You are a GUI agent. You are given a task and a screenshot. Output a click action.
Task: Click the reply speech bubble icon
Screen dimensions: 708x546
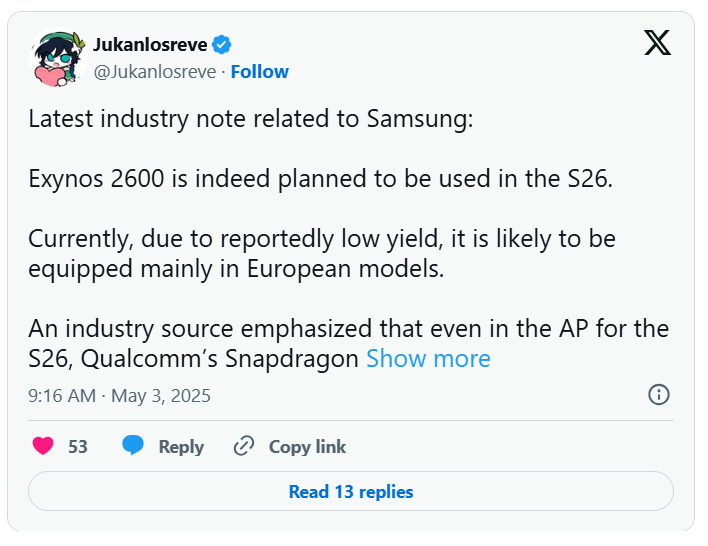(x=133, y=445)
